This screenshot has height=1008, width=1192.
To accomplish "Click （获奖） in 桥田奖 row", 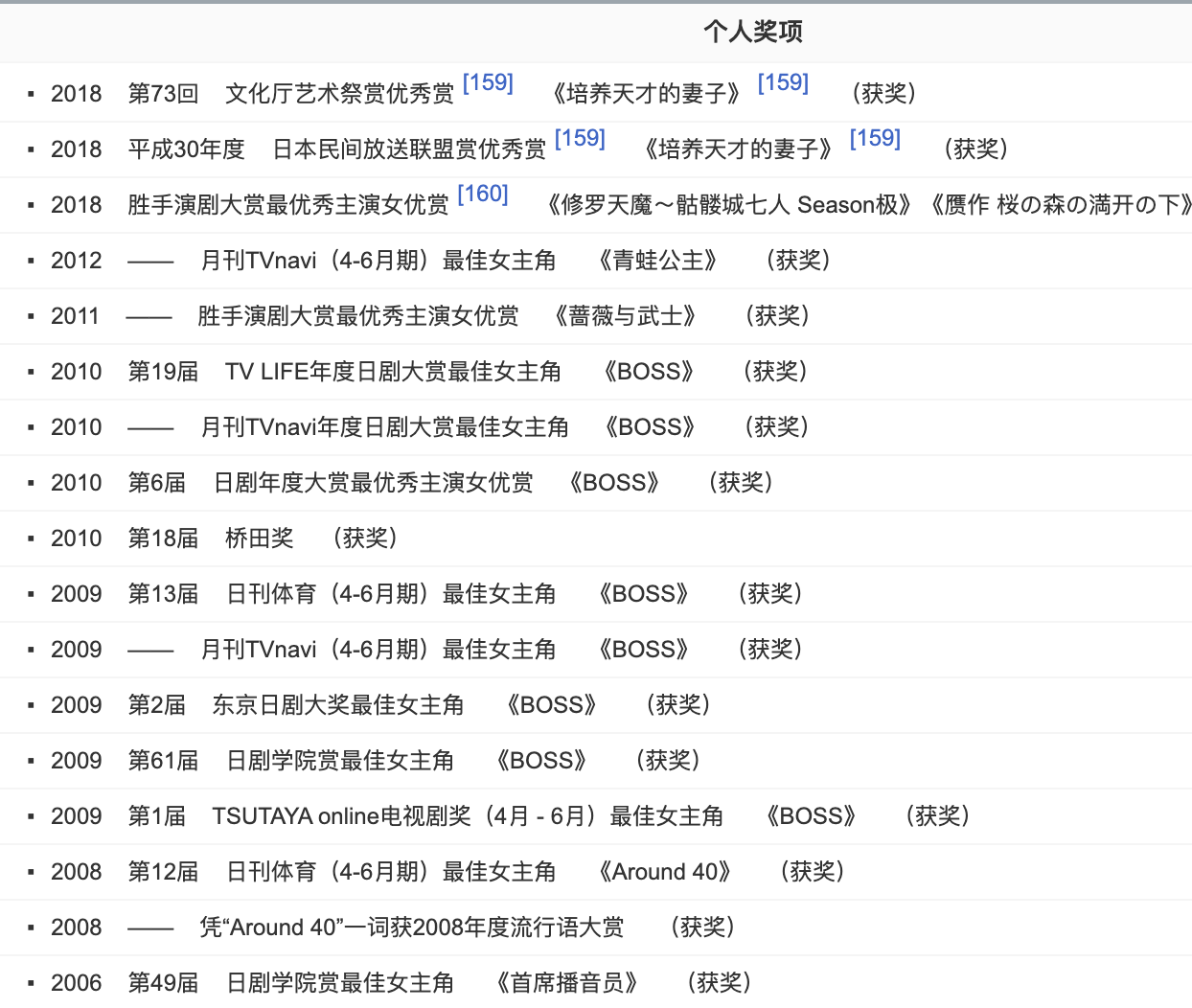I will point(365,538).
